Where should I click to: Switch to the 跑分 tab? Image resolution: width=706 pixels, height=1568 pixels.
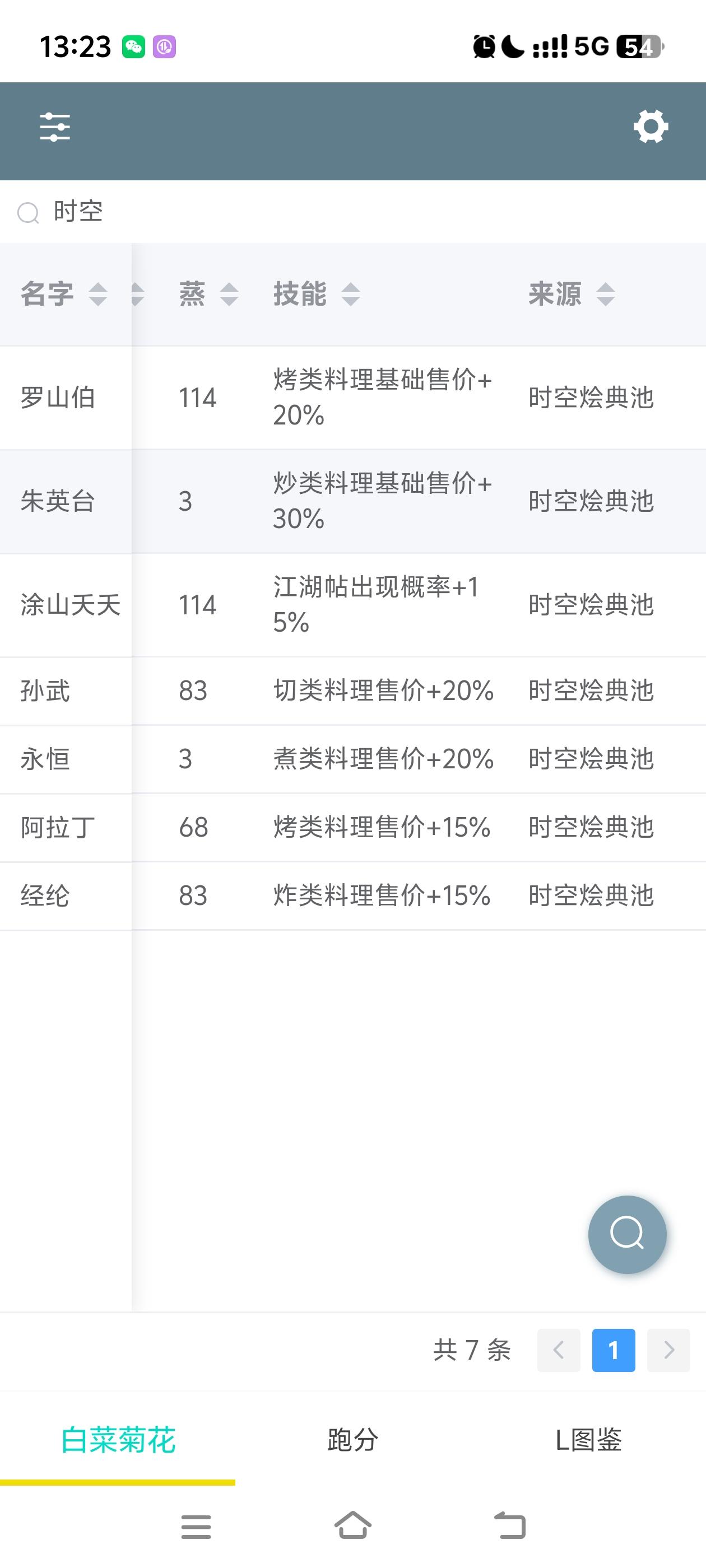click(352, 1440)
